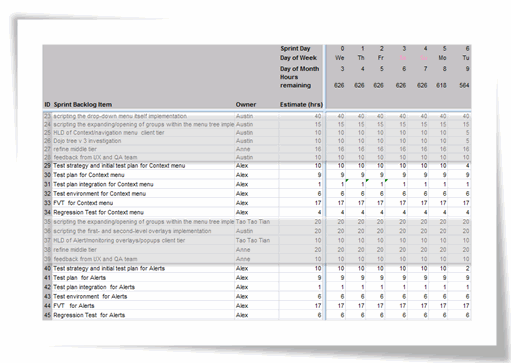Select 'HLD of Alert/monitoring overlays/popups client tier'
Image resolution: width=511 pixels, height=363 pixels.
pyautogui.click(x=119, y=240)
